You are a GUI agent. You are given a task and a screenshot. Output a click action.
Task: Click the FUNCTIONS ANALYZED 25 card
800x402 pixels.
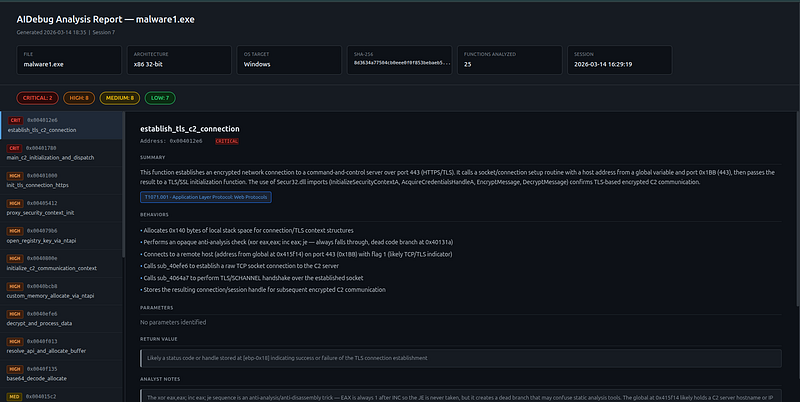[510, 60]
